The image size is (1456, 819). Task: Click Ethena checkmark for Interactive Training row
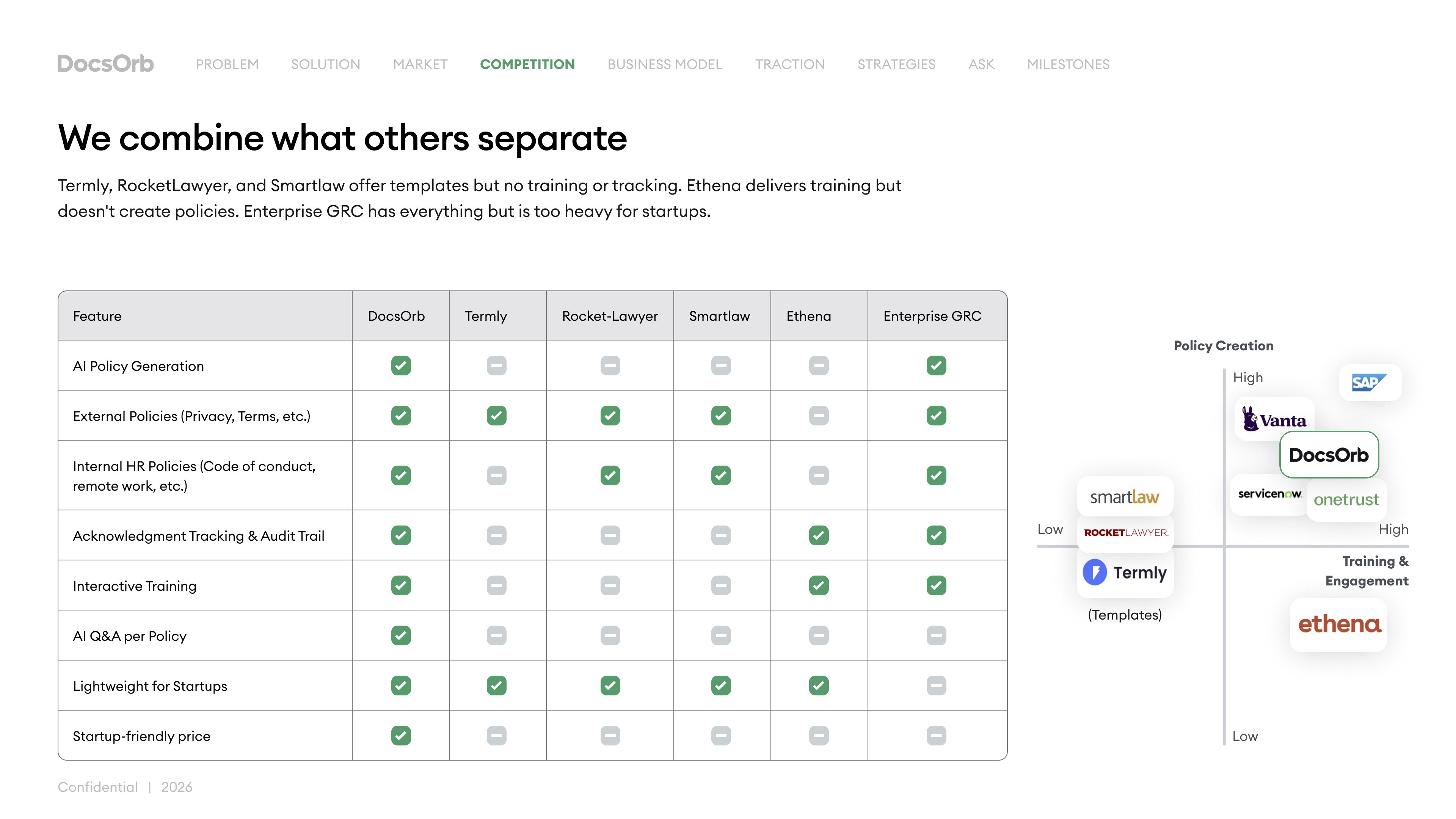(819, 585)
